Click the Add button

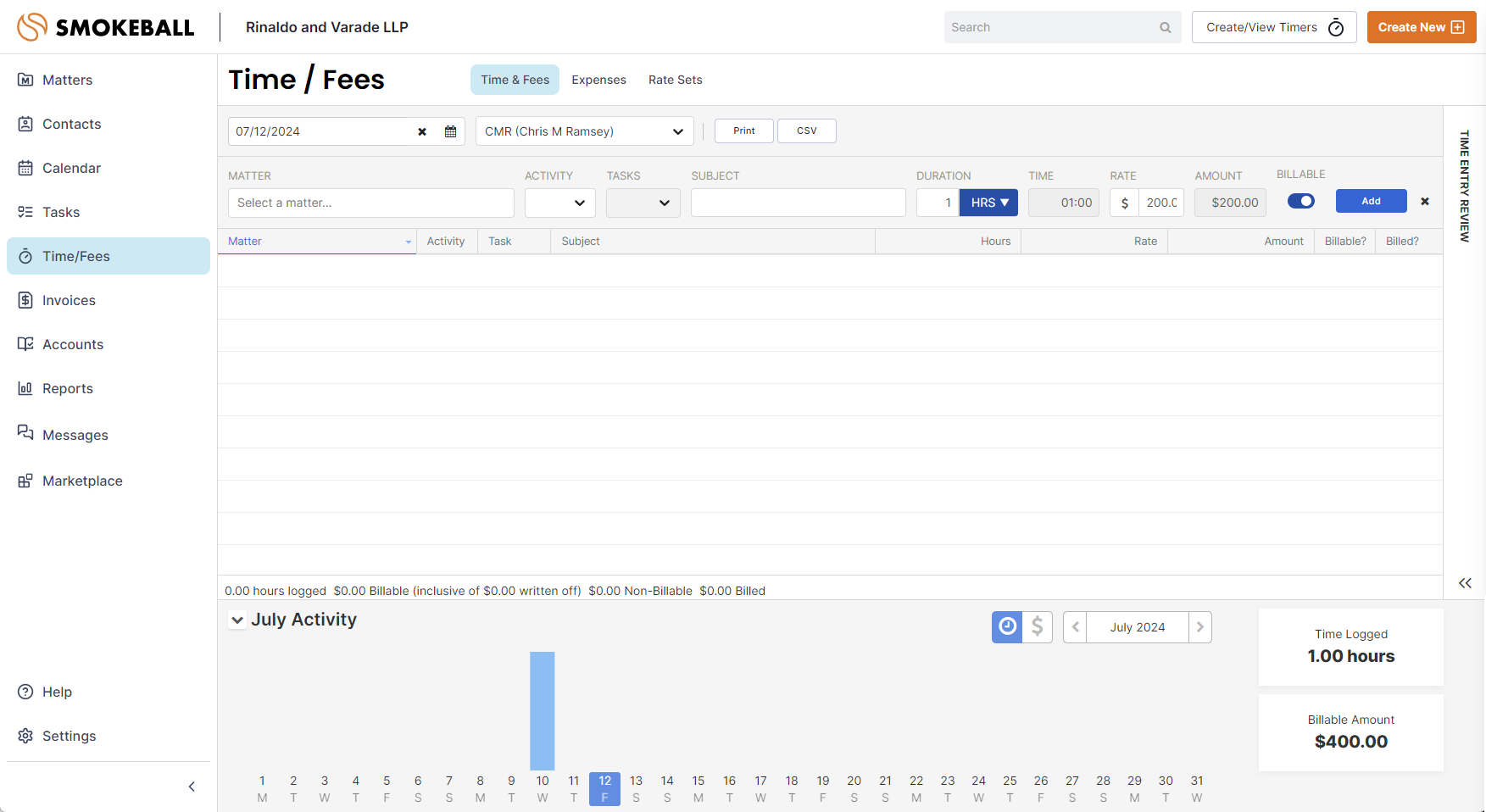pyautogui.click(x=1372, y=201)
